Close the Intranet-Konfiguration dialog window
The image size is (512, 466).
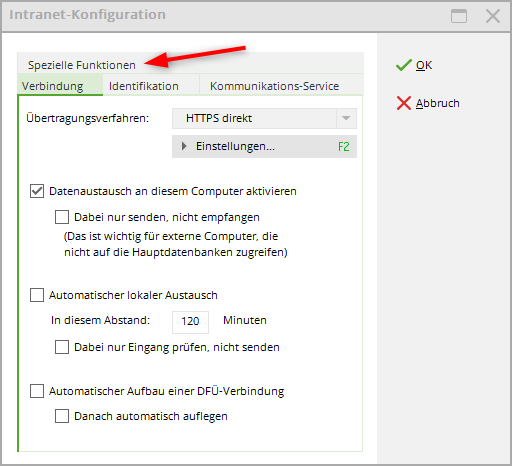coord(493,16)
